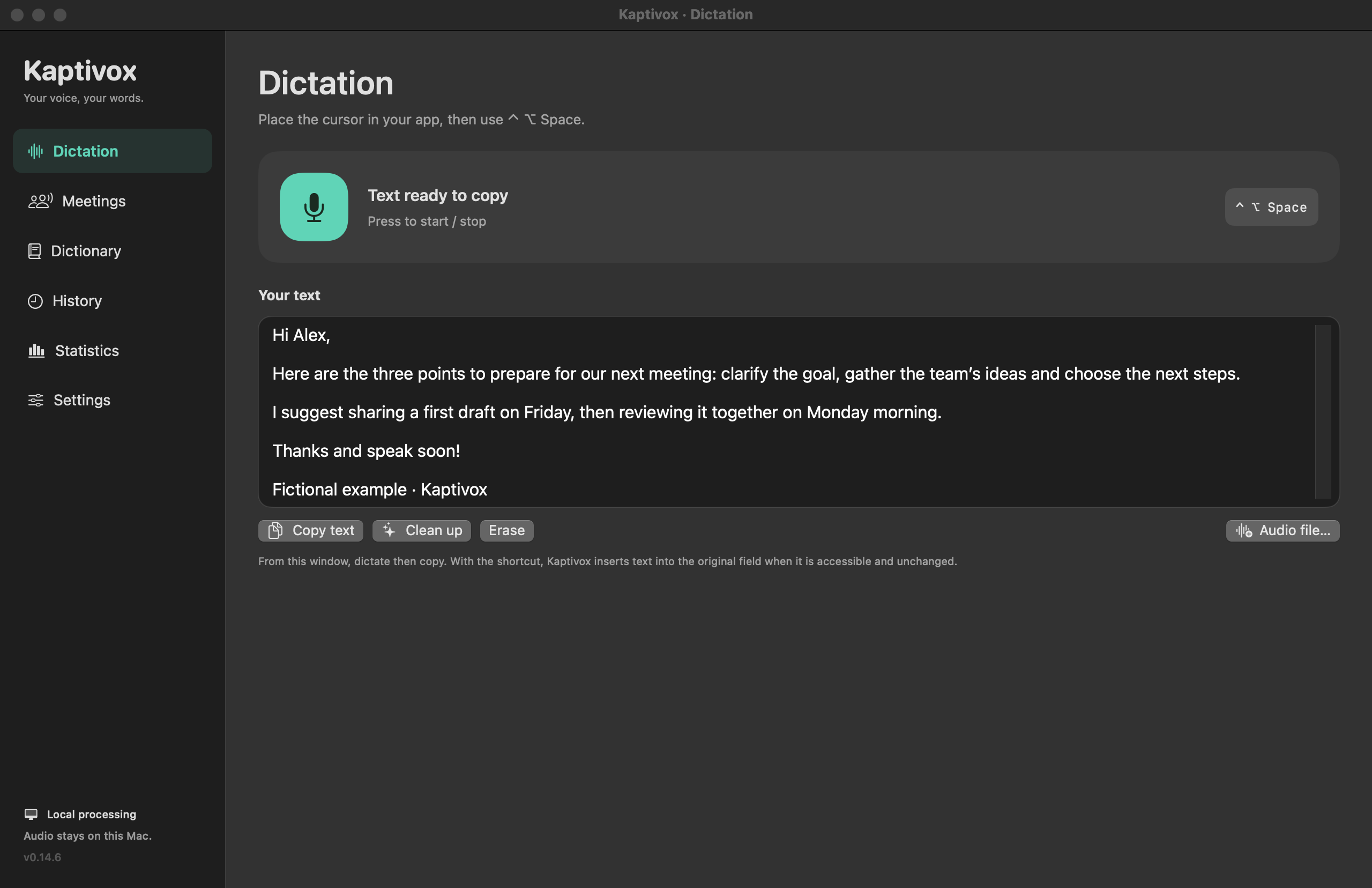
Task: Click inside the Your text field
Action: click(x=799, y=412)
